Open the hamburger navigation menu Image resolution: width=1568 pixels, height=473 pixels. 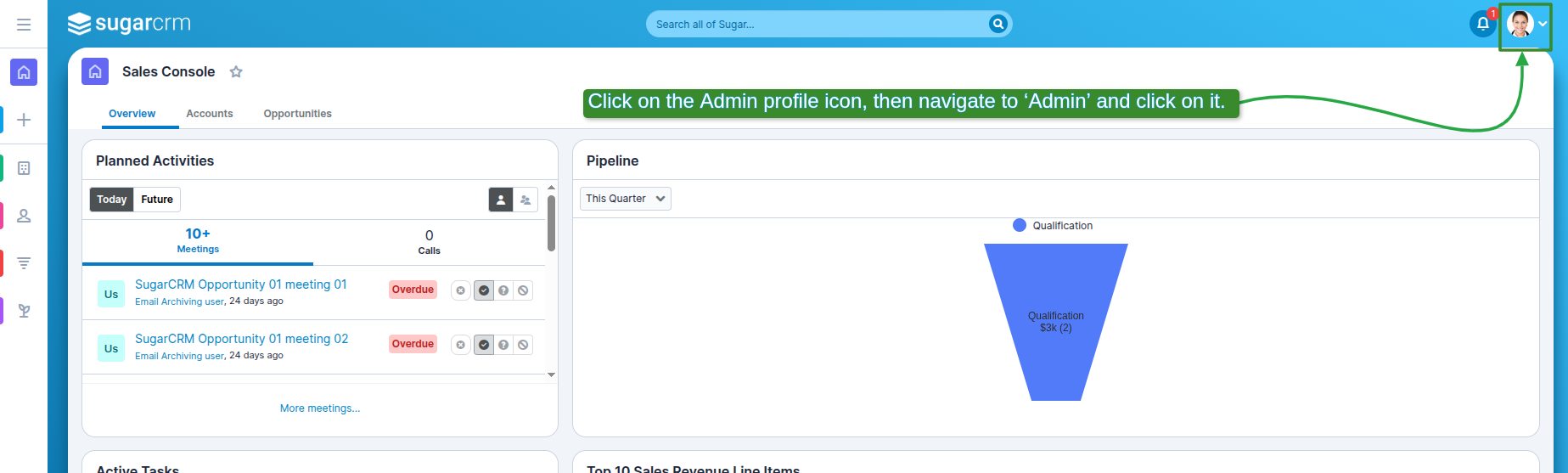pos(24,25)
